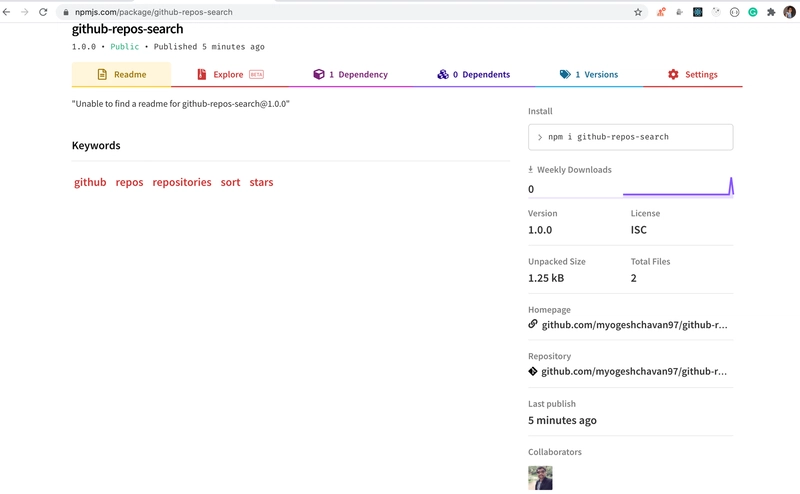Click the ISC license value
Screen dimensions: 800x494
tap(638, 230)
